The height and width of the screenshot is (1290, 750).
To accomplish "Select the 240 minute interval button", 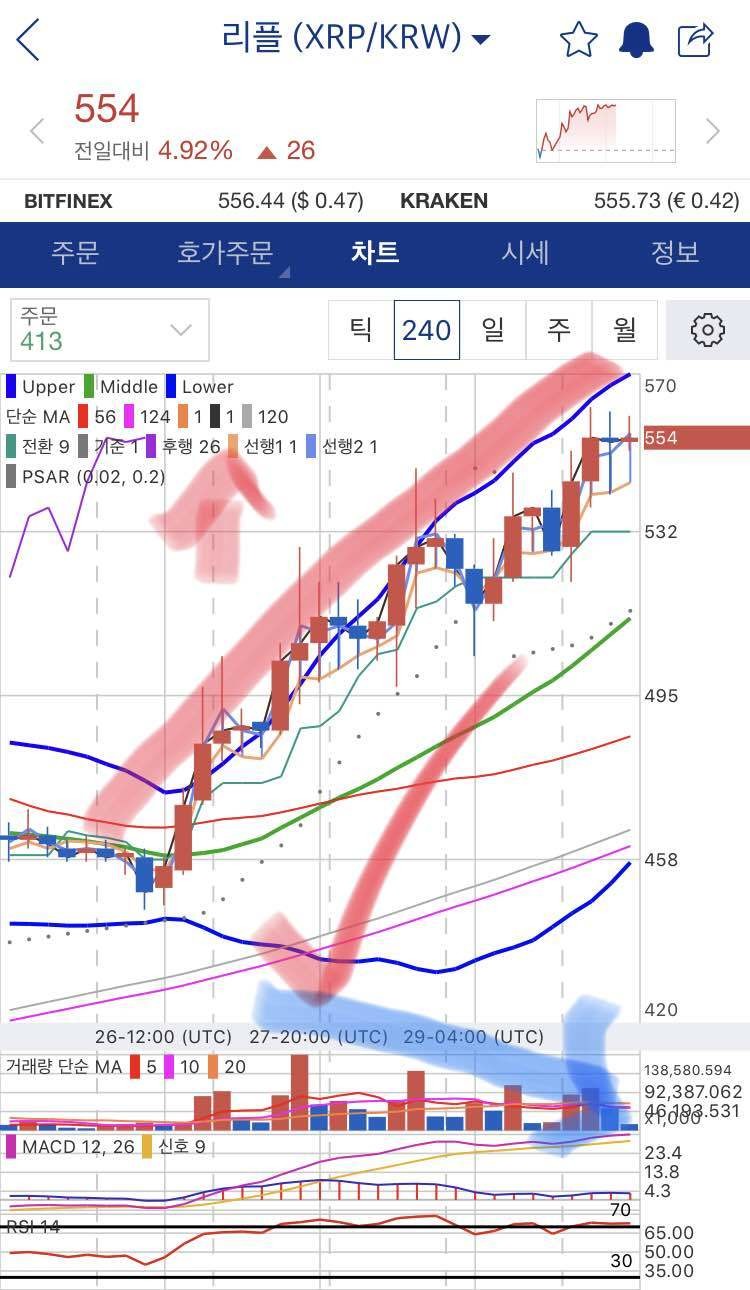I will click(427, 329).
